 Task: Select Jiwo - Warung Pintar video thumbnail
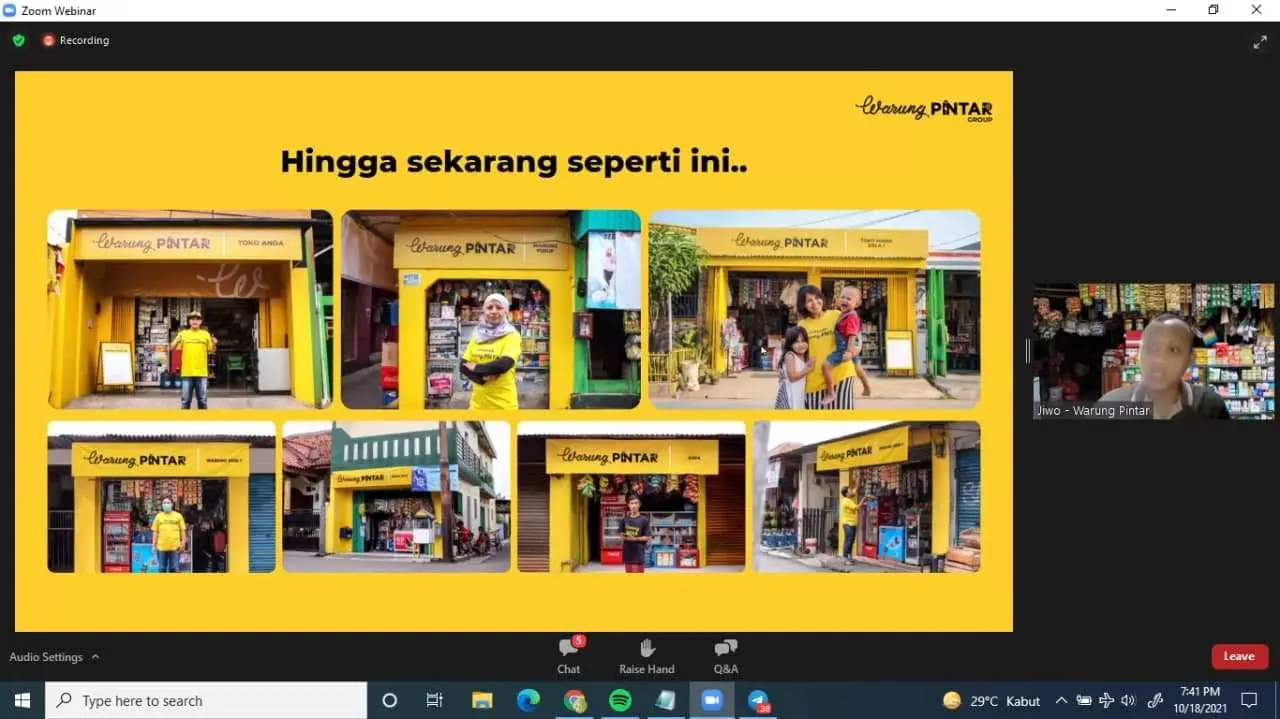(1152, 350)
